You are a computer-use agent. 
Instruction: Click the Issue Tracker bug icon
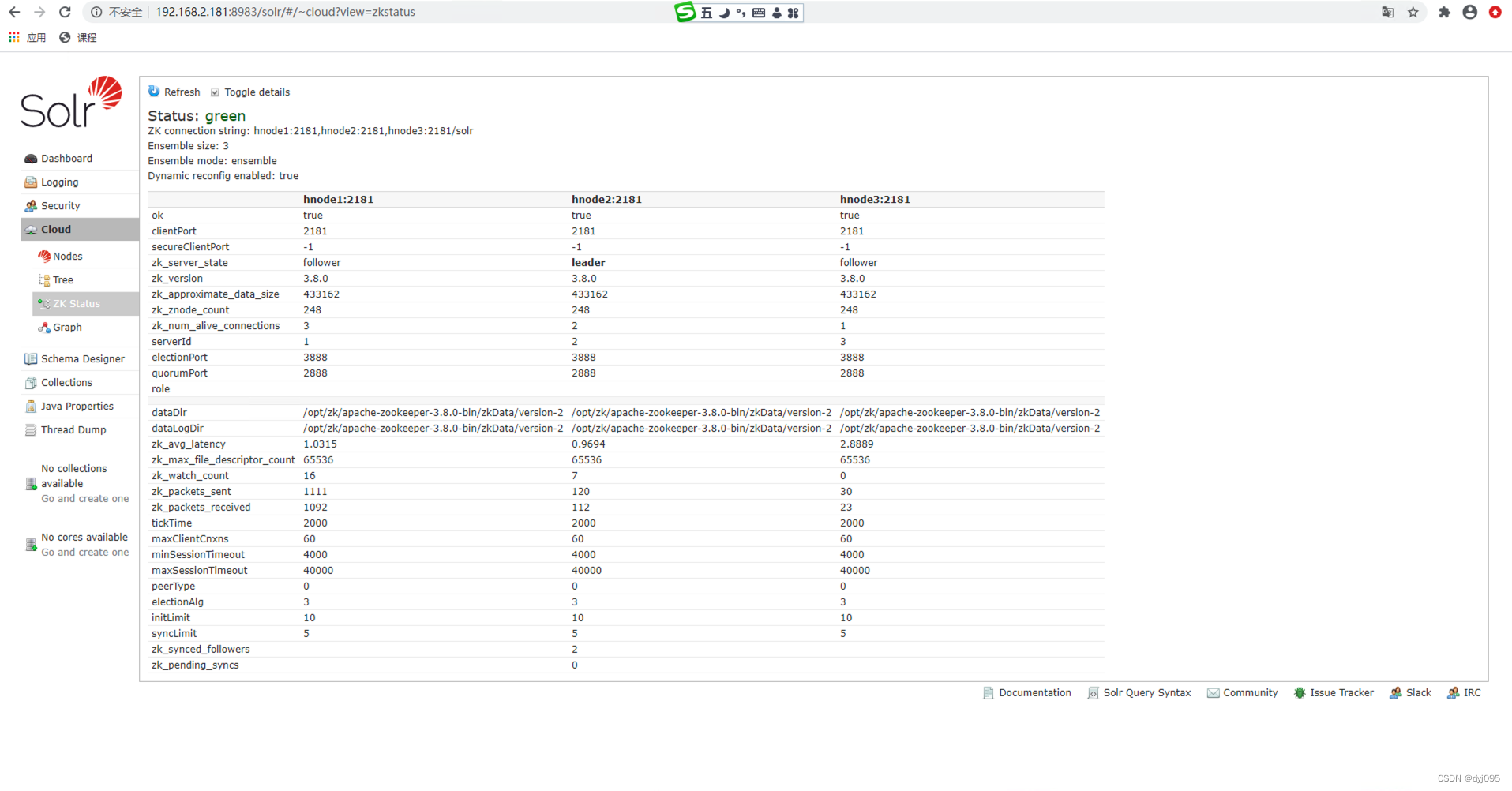pos(1300,693)
